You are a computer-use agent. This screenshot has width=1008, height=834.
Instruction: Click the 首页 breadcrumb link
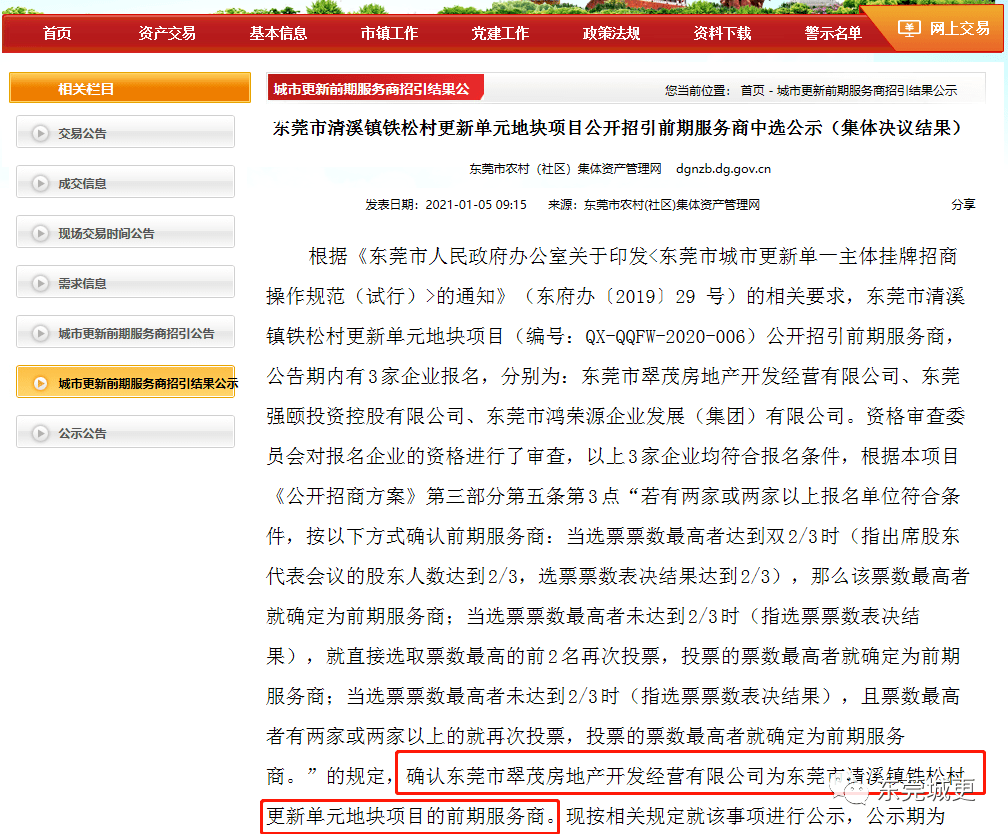(752, 90)
